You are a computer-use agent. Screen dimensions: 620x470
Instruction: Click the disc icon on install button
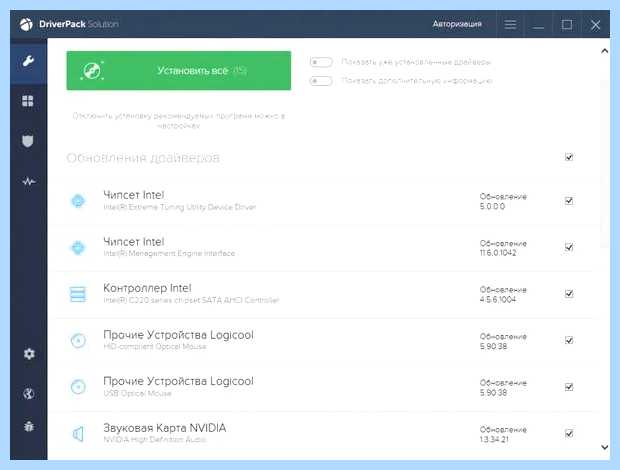(x=92, y=71)
